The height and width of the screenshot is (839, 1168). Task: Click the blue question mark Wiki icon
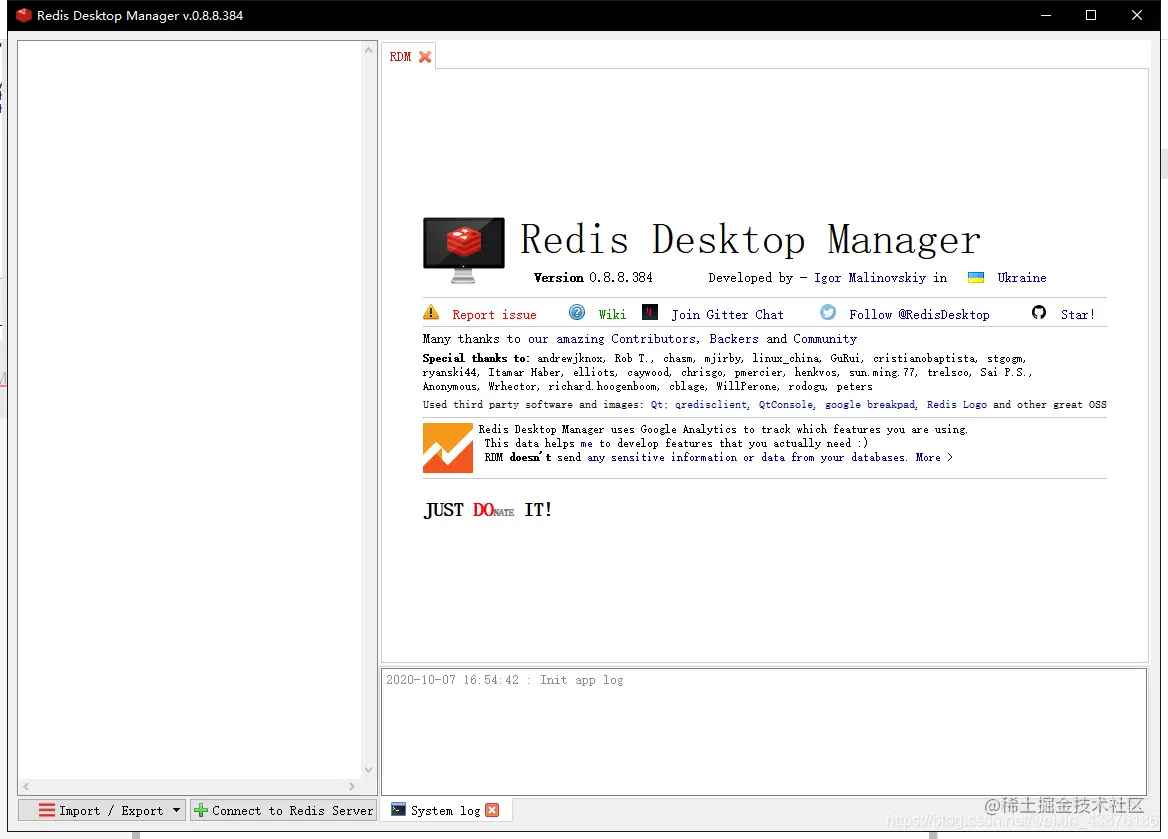click(577, 312)
